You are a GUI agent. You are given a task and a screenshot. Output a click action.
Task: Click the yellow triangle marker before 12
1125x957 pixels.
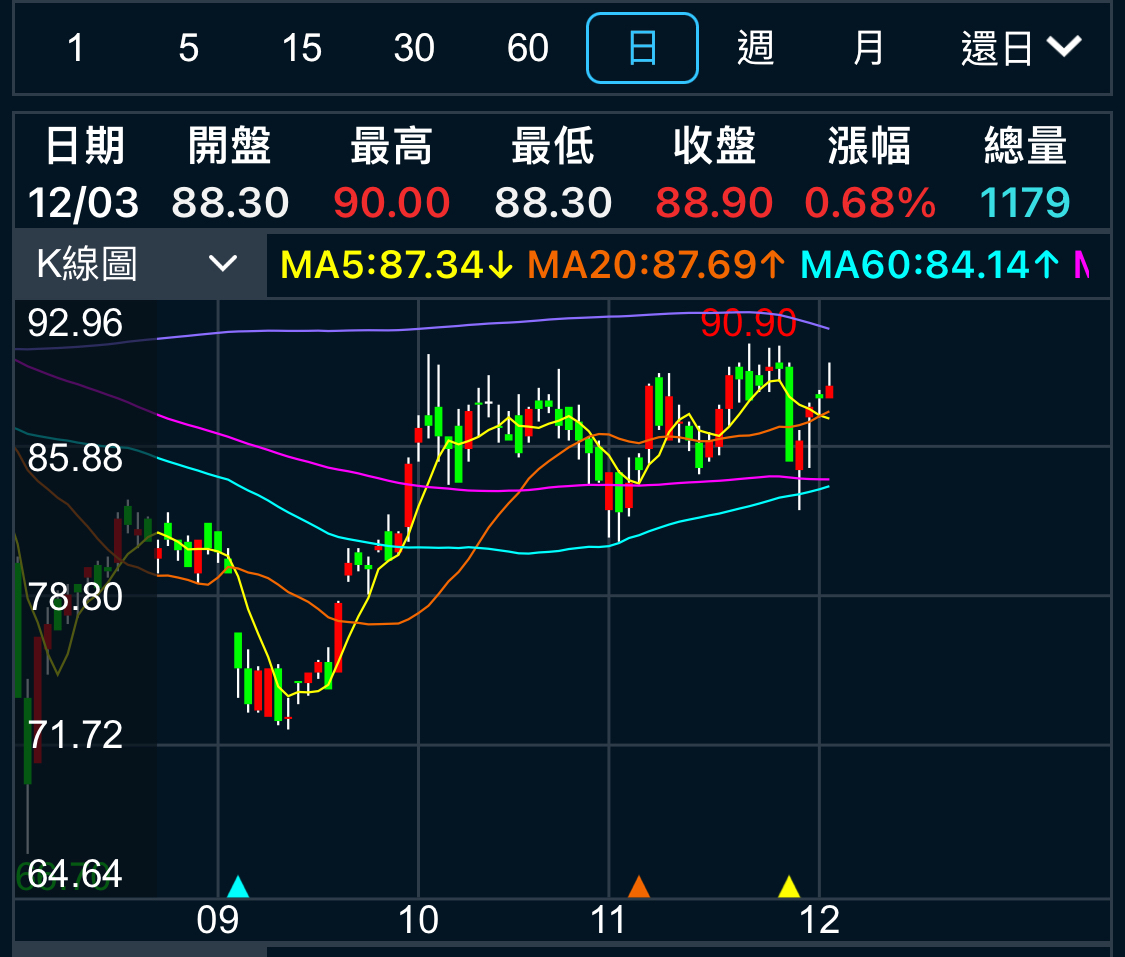click(789, 886)
